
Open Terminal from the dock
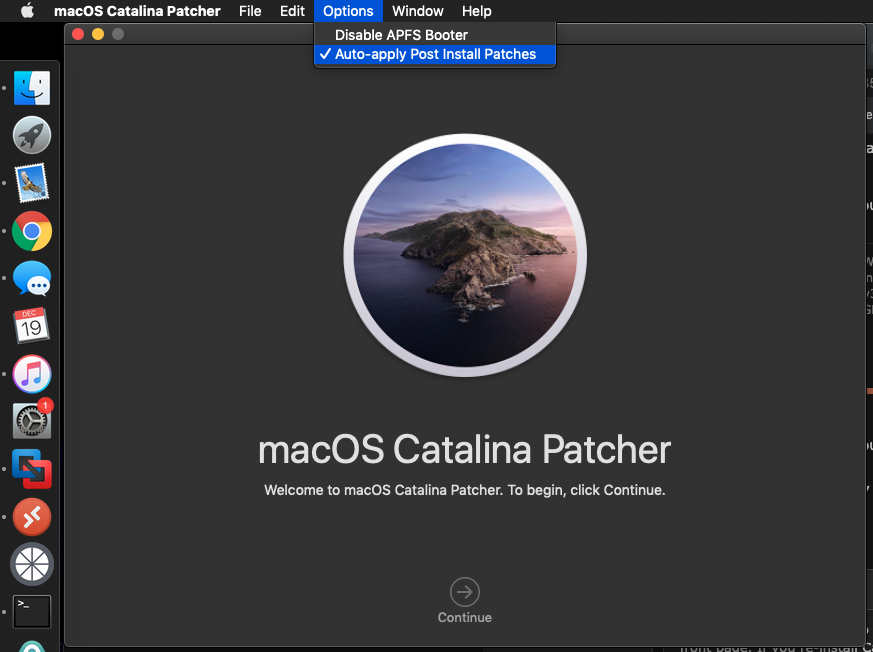[32, 611]
